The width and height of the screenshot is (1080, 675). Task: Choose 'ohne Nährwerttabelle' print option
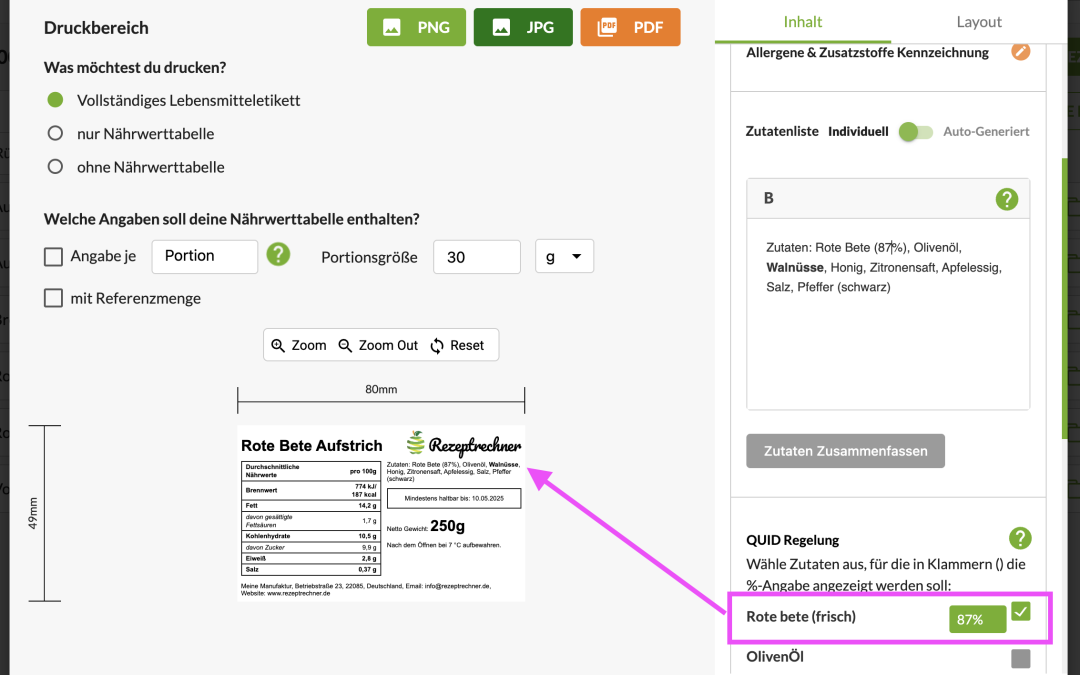(x=56, y=167)
